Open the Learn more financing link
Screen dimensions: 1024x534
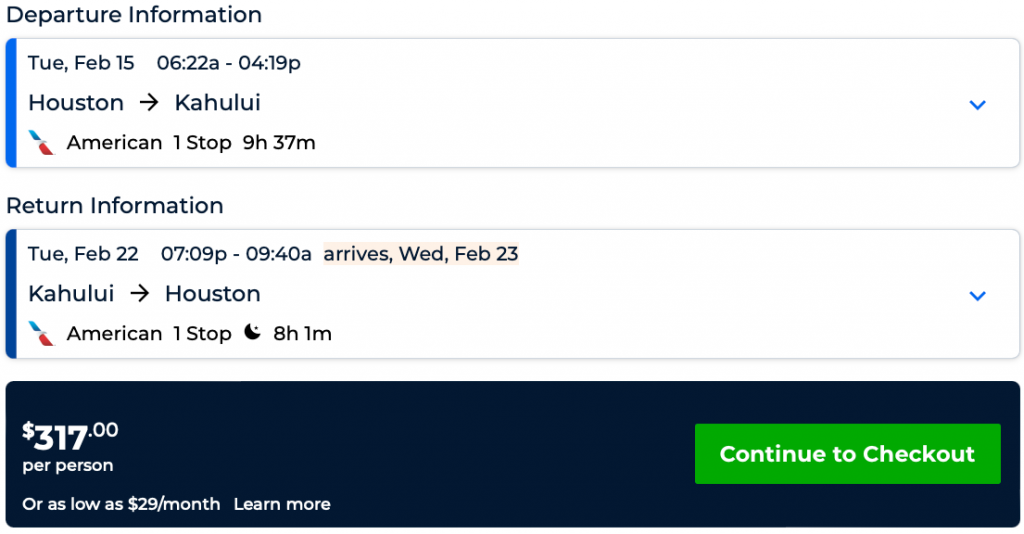click(x=282, y=504)
